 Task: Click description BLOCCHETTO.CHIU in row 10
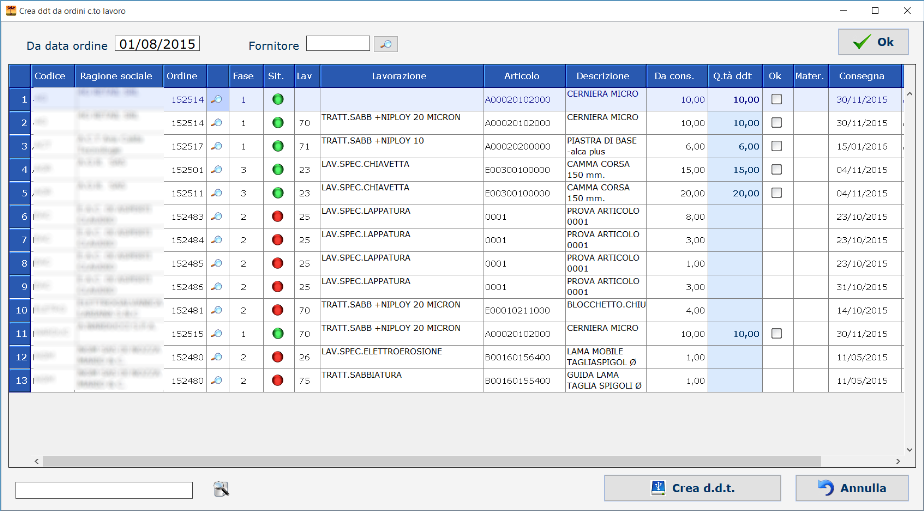[x=606, y=310]
